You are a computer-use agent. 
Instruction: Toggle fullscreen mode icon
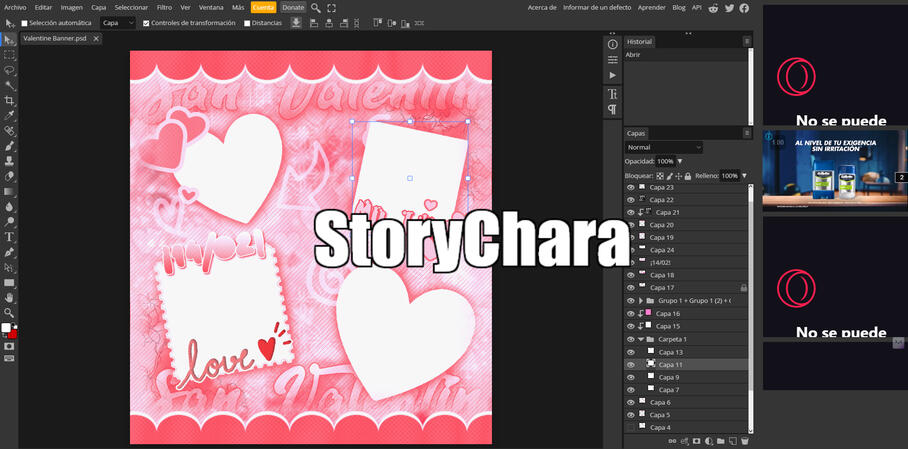[x=331, y=7]
